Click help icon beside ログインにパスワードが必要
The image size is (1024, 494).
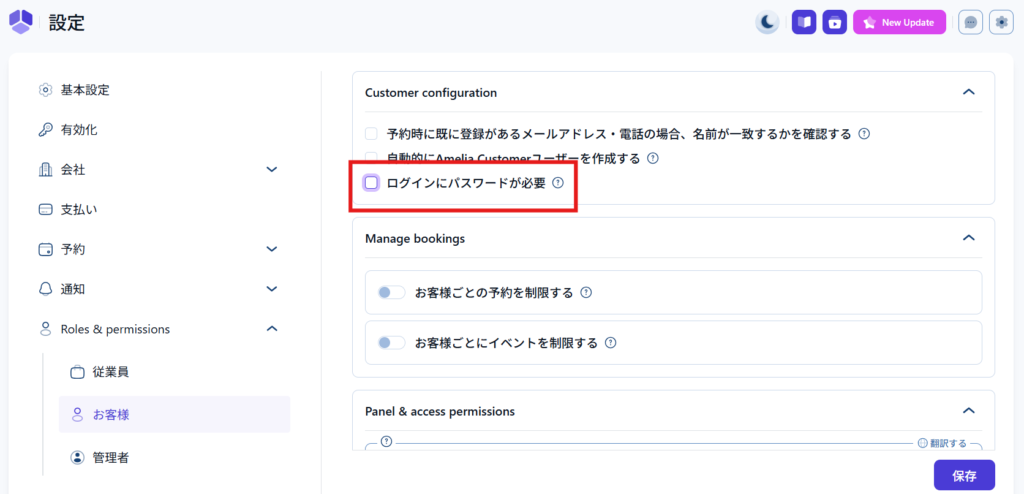pos(558,183)
